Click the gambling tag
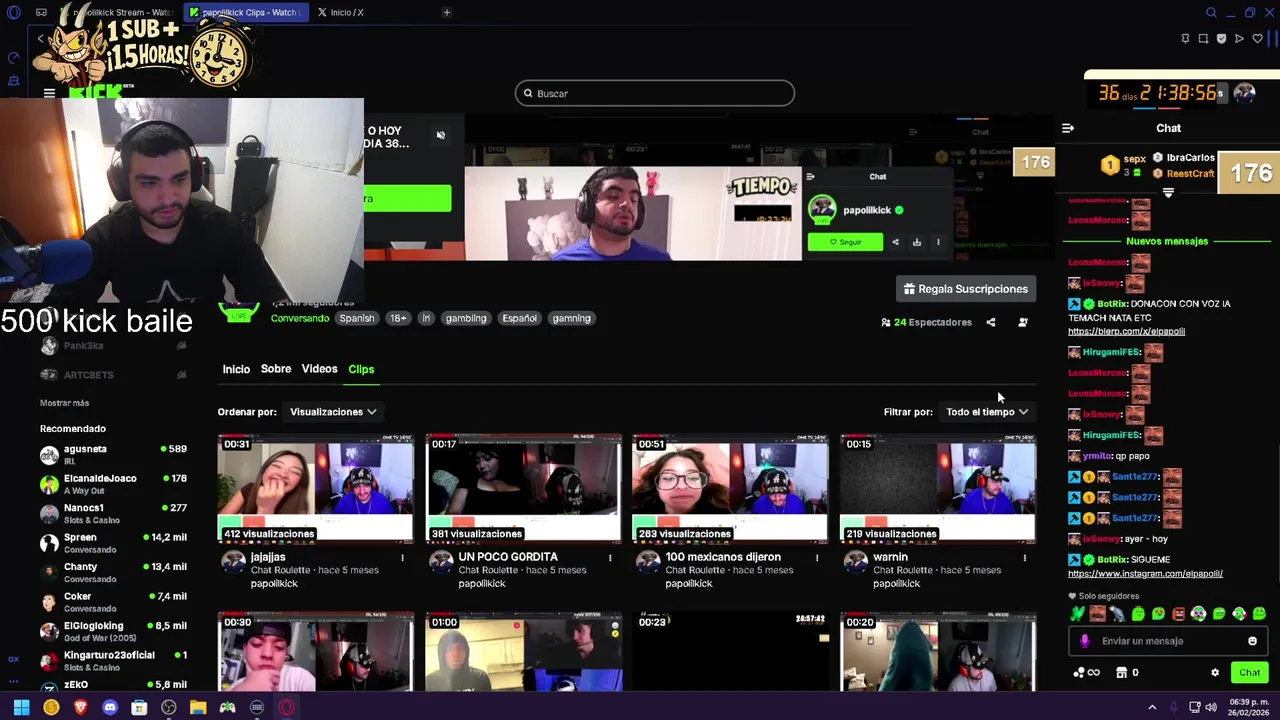1280x720 pixels. coord(466,318)
